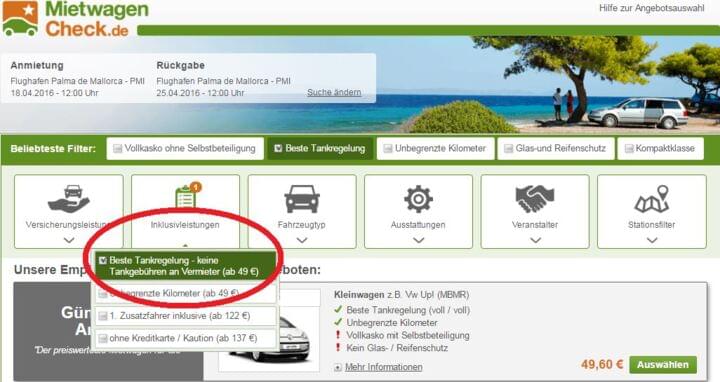Click the 49,60 € price
720x382 pixels.
602,365
